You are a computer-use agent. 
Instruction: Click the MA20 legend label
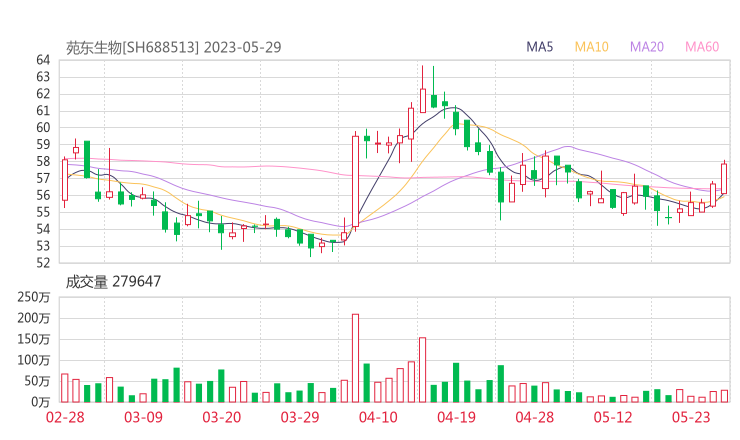click(647, 47)
